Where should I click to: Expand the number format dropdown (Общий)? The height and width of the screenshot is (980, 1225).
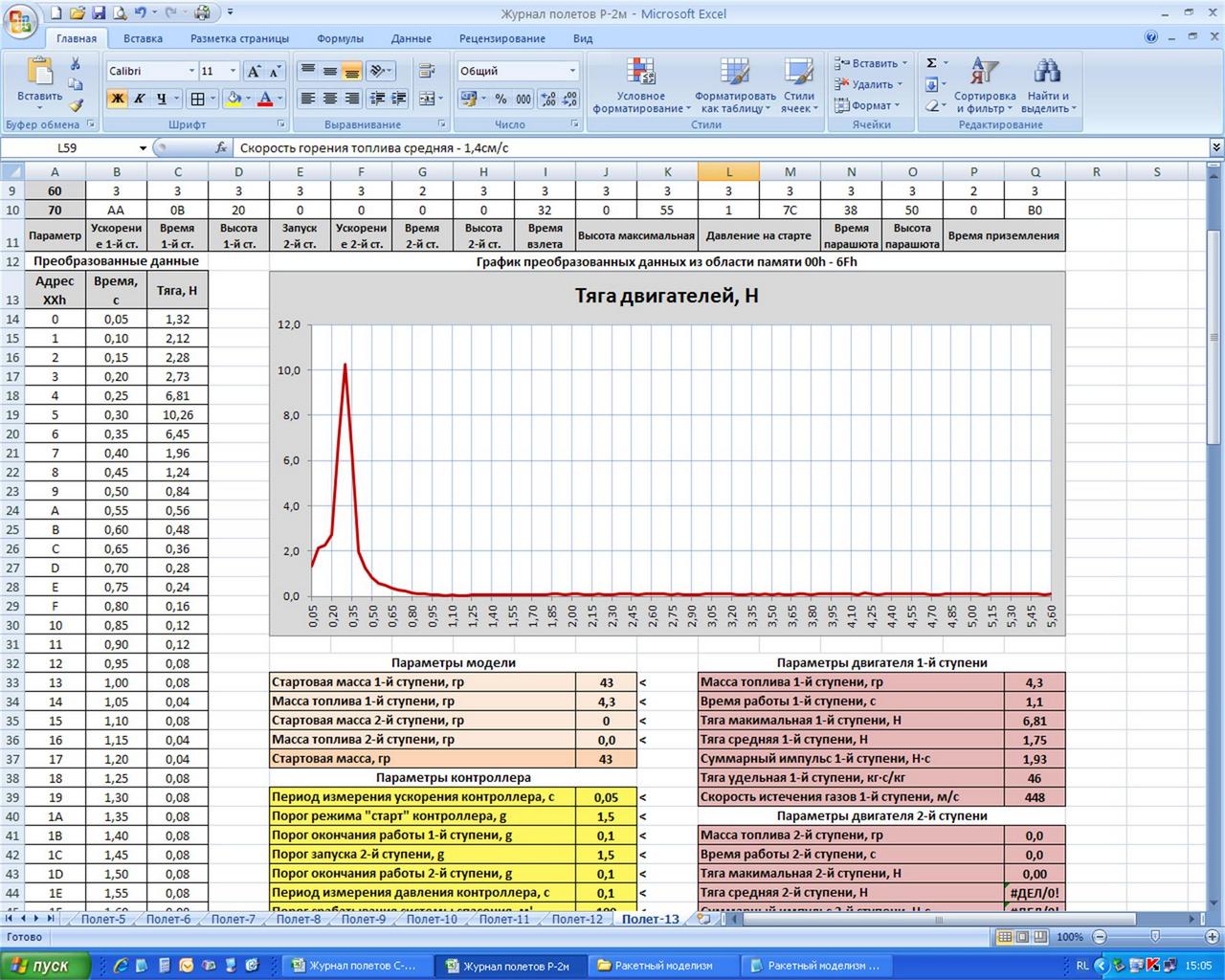[x=572, y=71]
